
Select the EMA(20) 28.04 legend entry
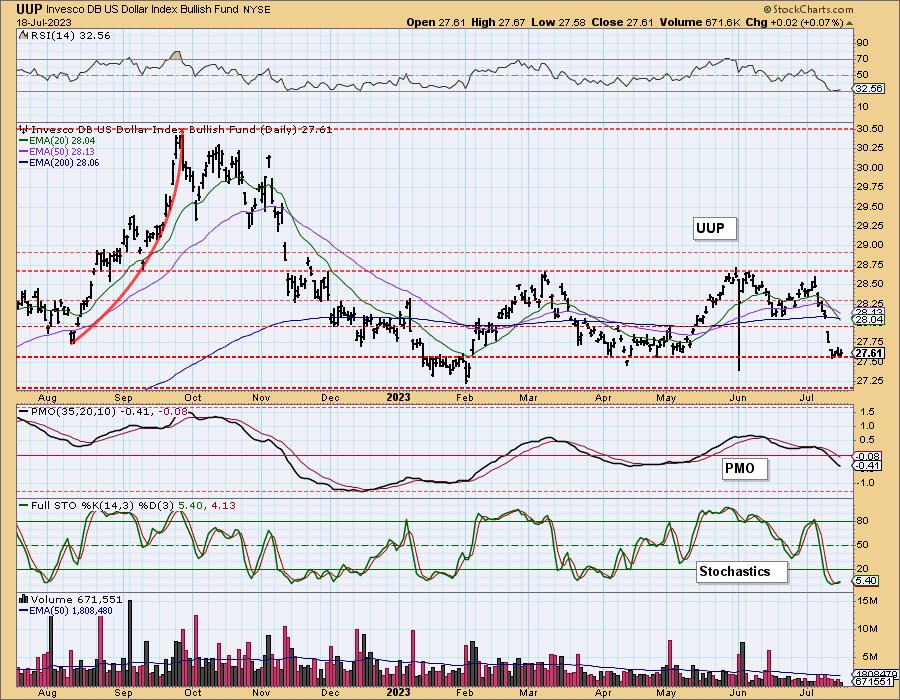[x=57, y=141]
